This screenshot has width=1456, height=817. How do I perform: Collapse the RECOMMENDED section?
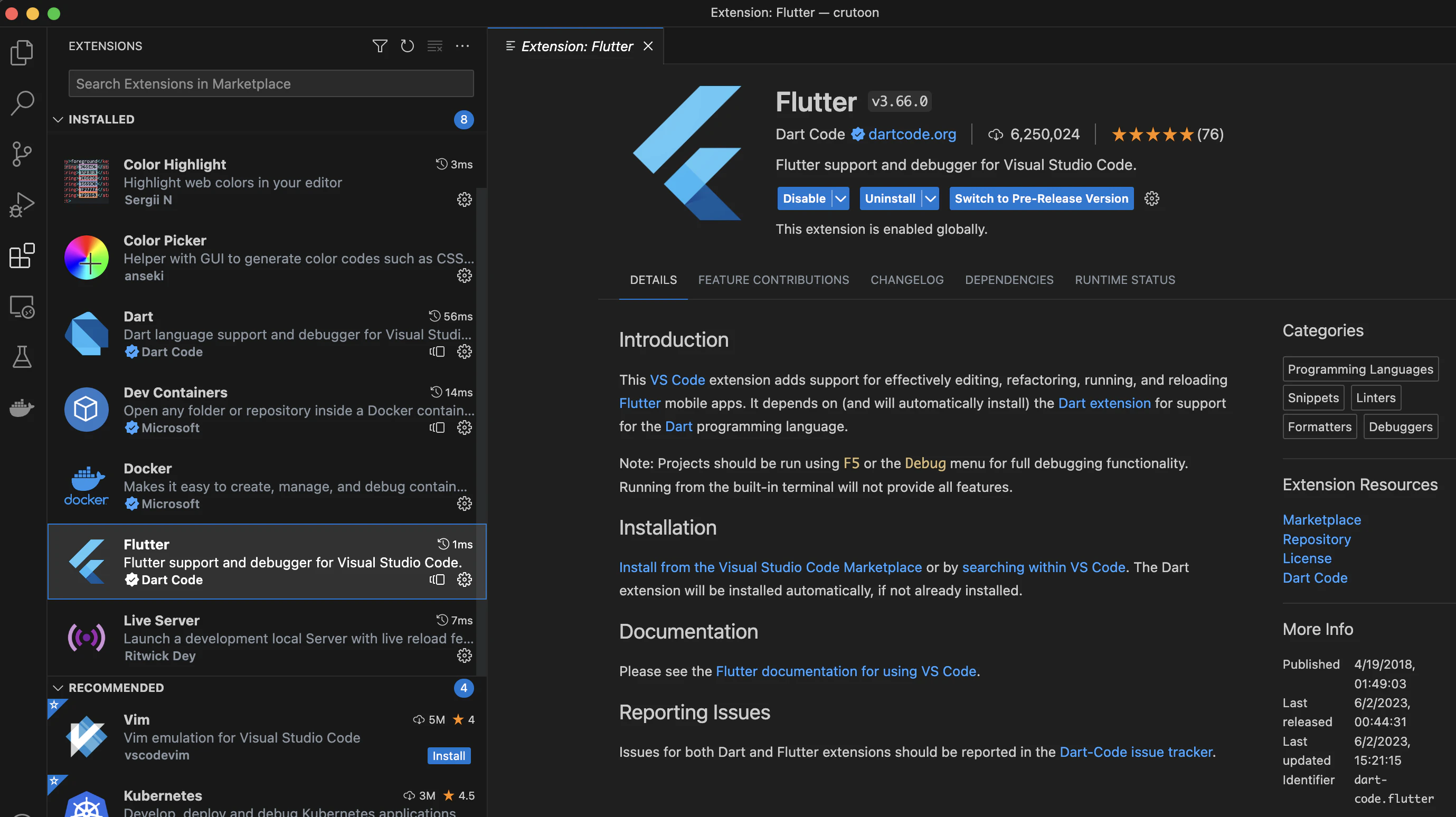click(58, 688)
